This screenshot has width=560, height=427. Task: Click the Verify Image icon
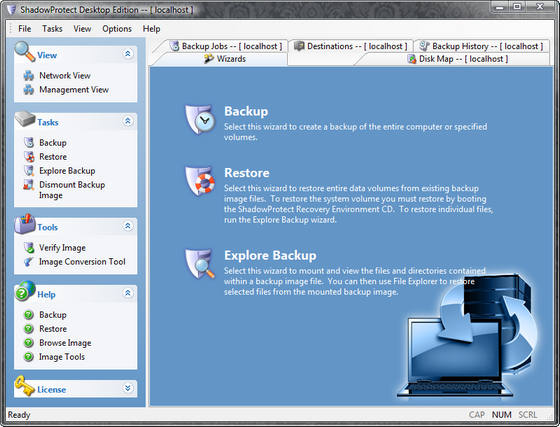coord(29,247)
